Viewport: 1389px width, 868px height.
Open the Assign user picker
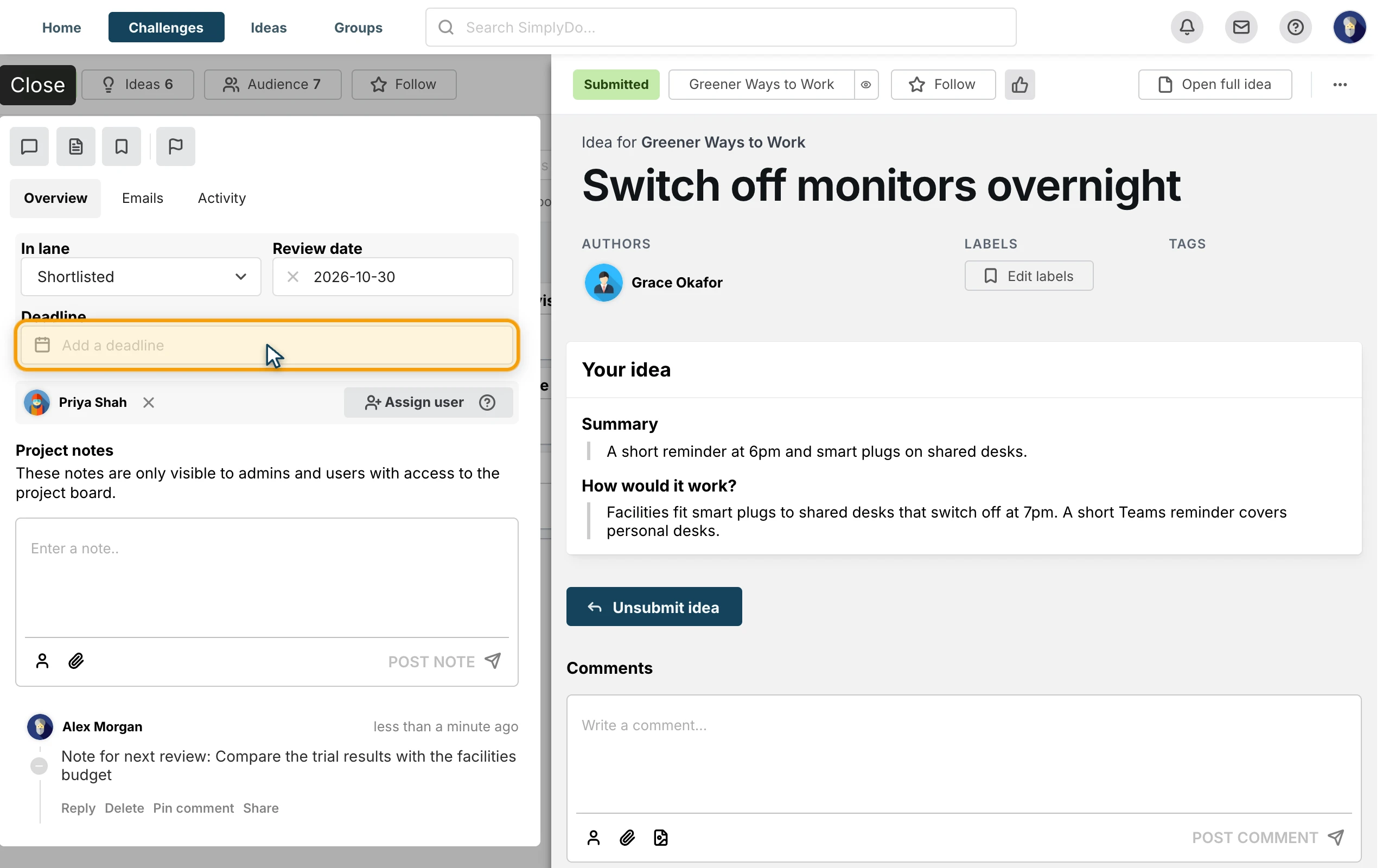point(428,403)
